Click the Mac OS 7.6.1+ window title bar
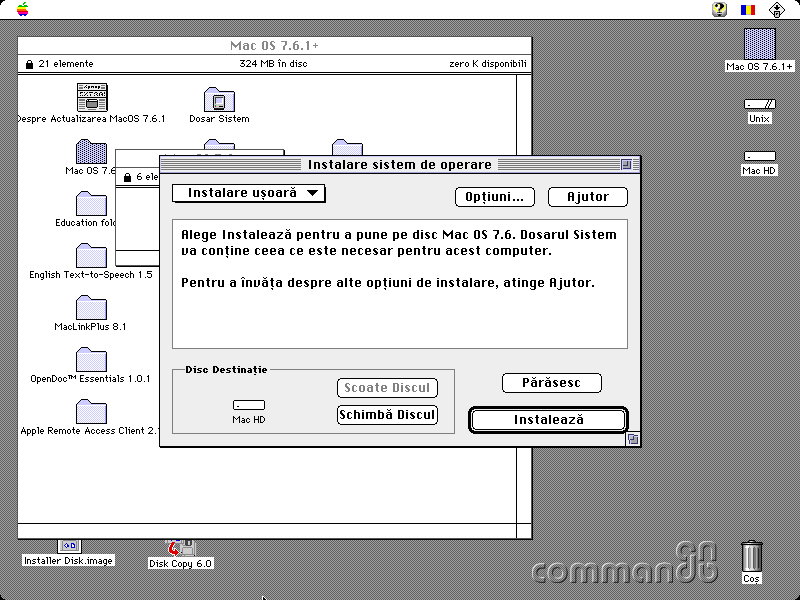The height and width of the screenshot is (600, 800). point(274,45)
